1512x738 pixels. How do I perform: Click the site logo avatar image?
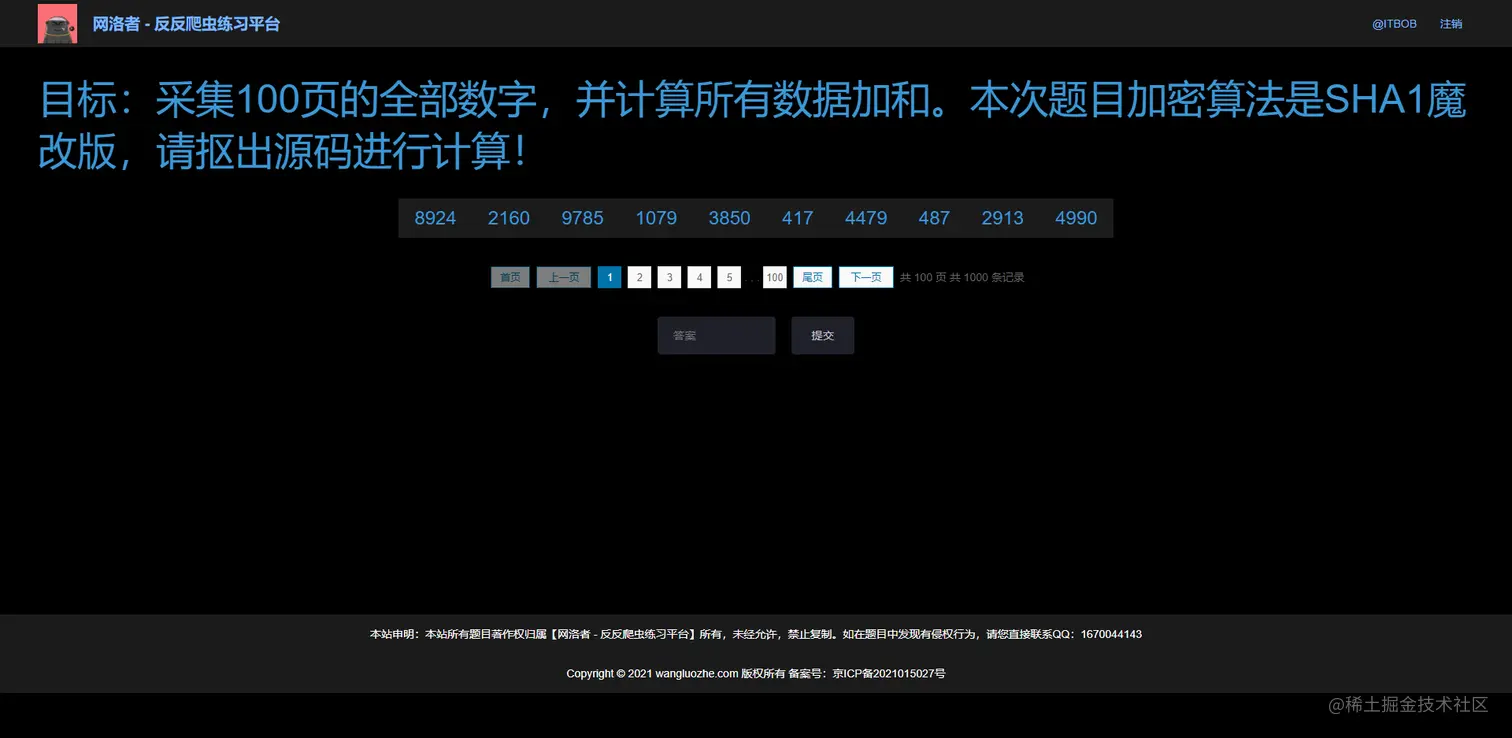pos(57,23)
